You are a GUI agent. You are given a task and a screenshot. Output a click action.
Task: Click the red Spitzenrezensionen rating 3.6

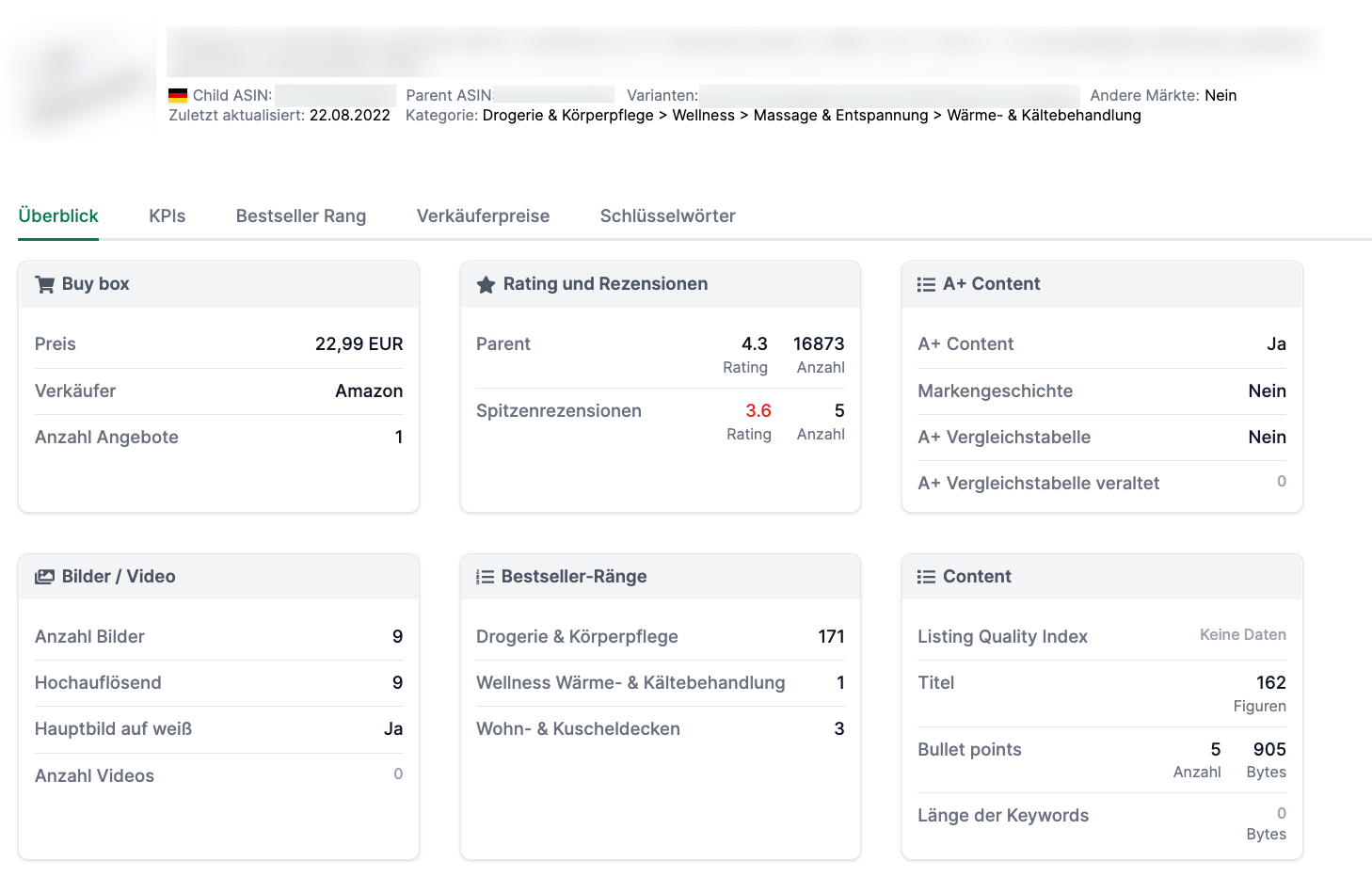point(758,411)
